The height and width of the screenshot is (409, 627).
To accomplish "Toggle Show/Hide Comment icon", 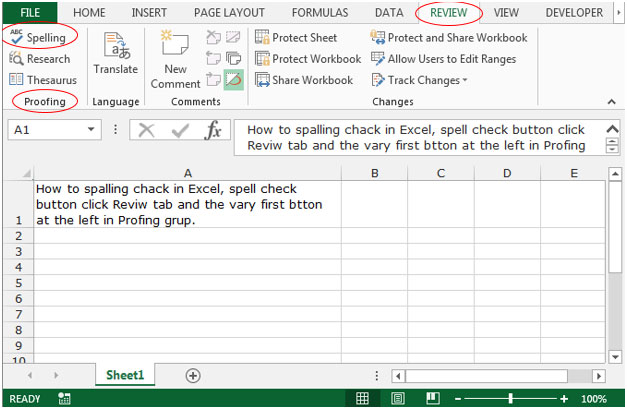I will tap(234, 37).
